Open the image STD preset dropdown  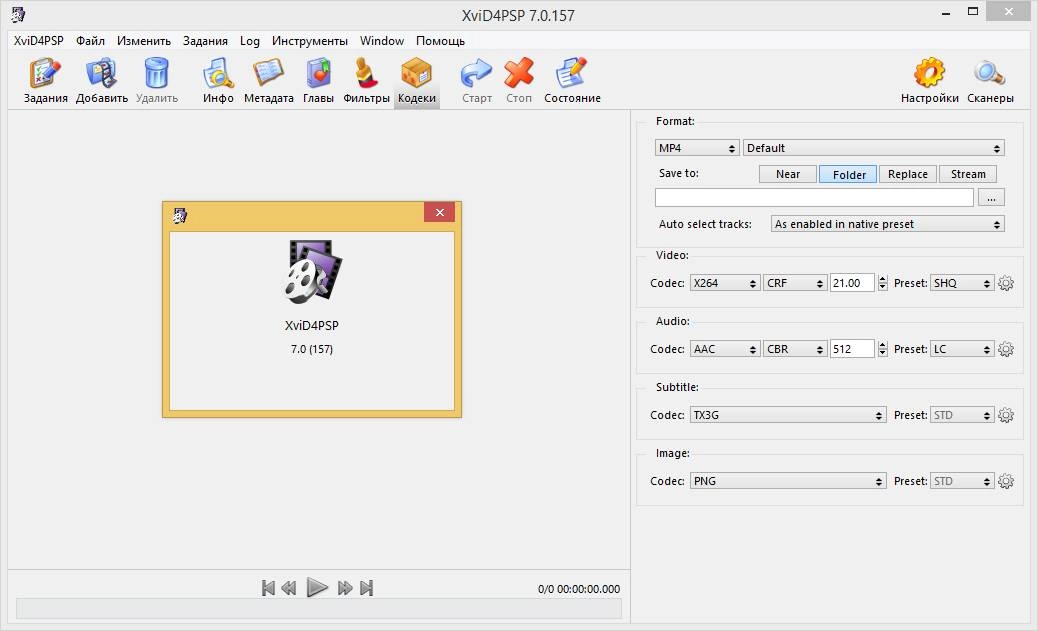[x=961, y=481]
